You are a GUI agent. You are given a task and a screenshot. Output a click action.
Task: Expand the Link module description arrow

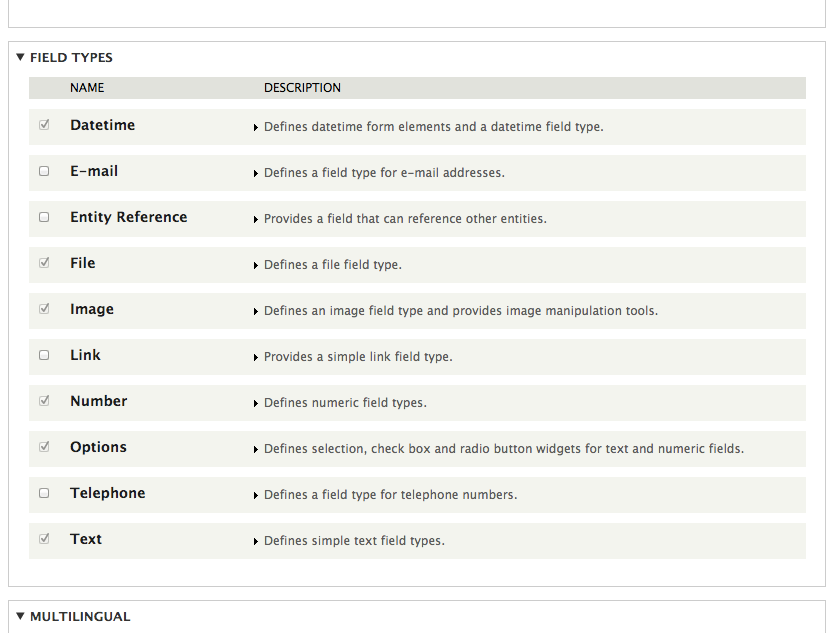coord(257,356)
